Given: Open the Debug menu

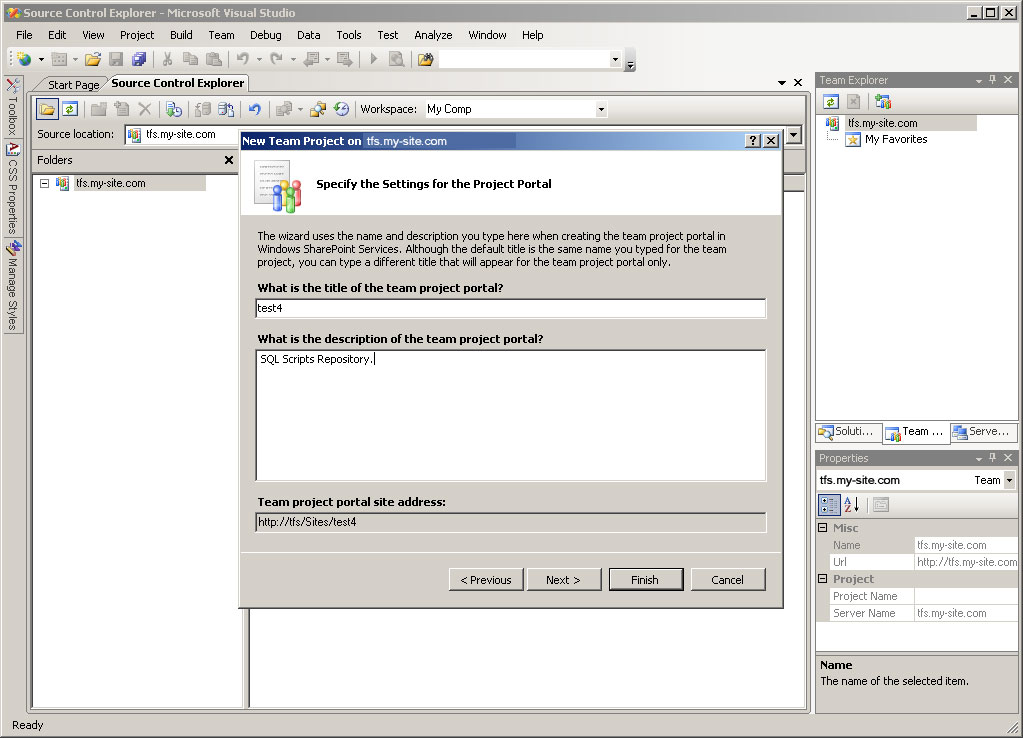Looking at the screenshot, I should (266, 35).
